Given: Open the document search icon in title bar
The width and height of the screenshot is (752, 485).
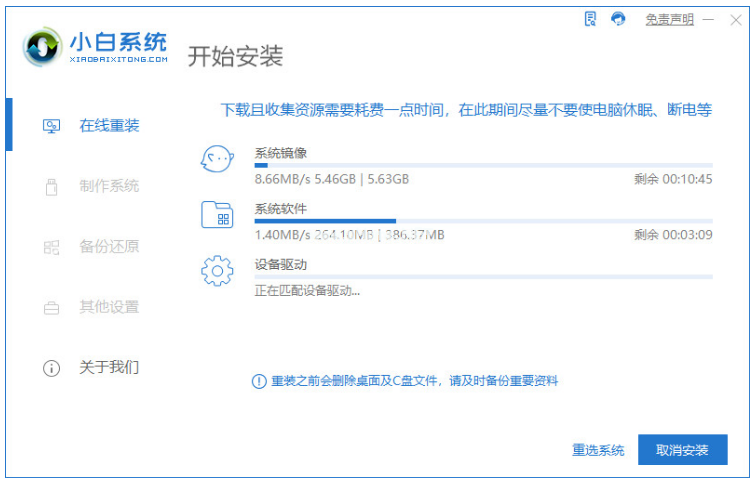Looking at the screenshot, I should 590,19.
